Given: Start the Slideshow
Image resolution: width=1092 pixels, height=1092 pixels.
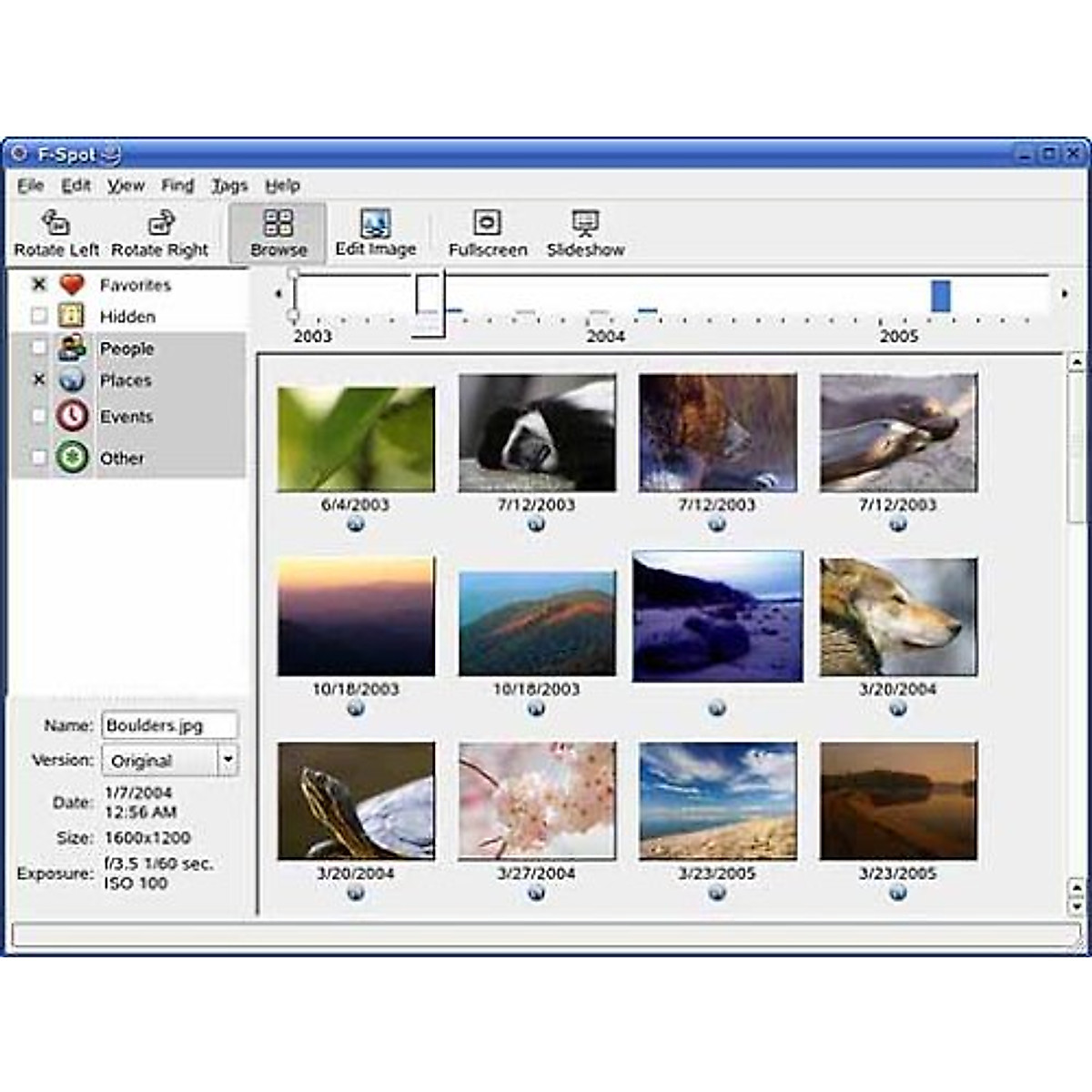Looking at the screenshot, I should point(586,230).
